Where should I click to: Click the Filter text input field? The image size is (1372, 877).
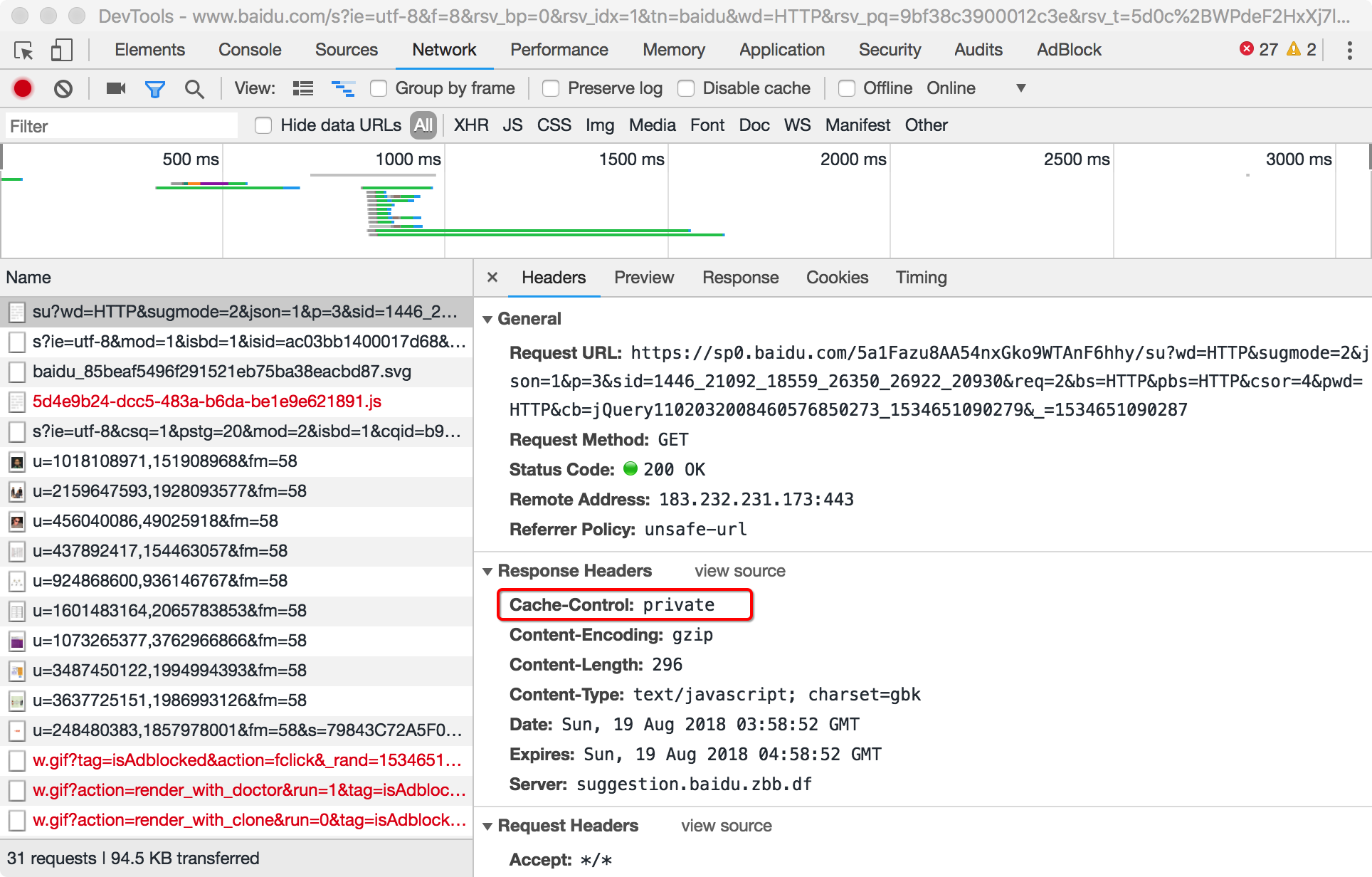(121, 126)
